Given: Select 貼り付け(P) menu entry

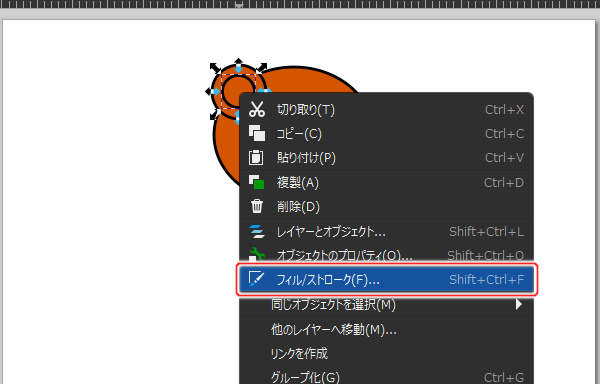Looking at the screenshot, I should point(386,158).
